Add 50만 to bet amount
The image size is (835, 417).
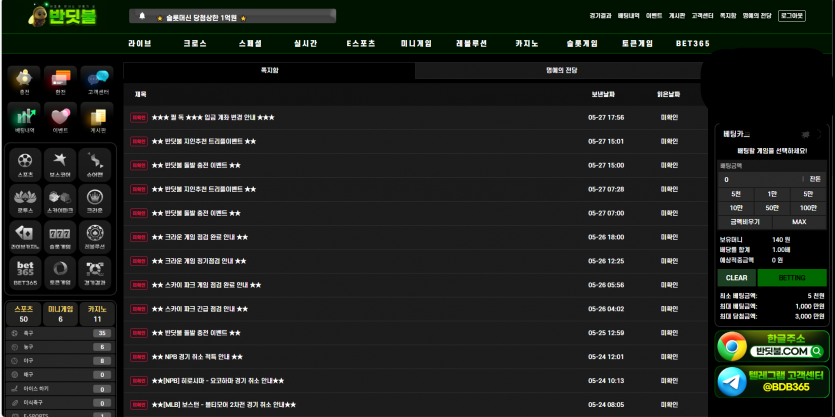coord(772,208)
